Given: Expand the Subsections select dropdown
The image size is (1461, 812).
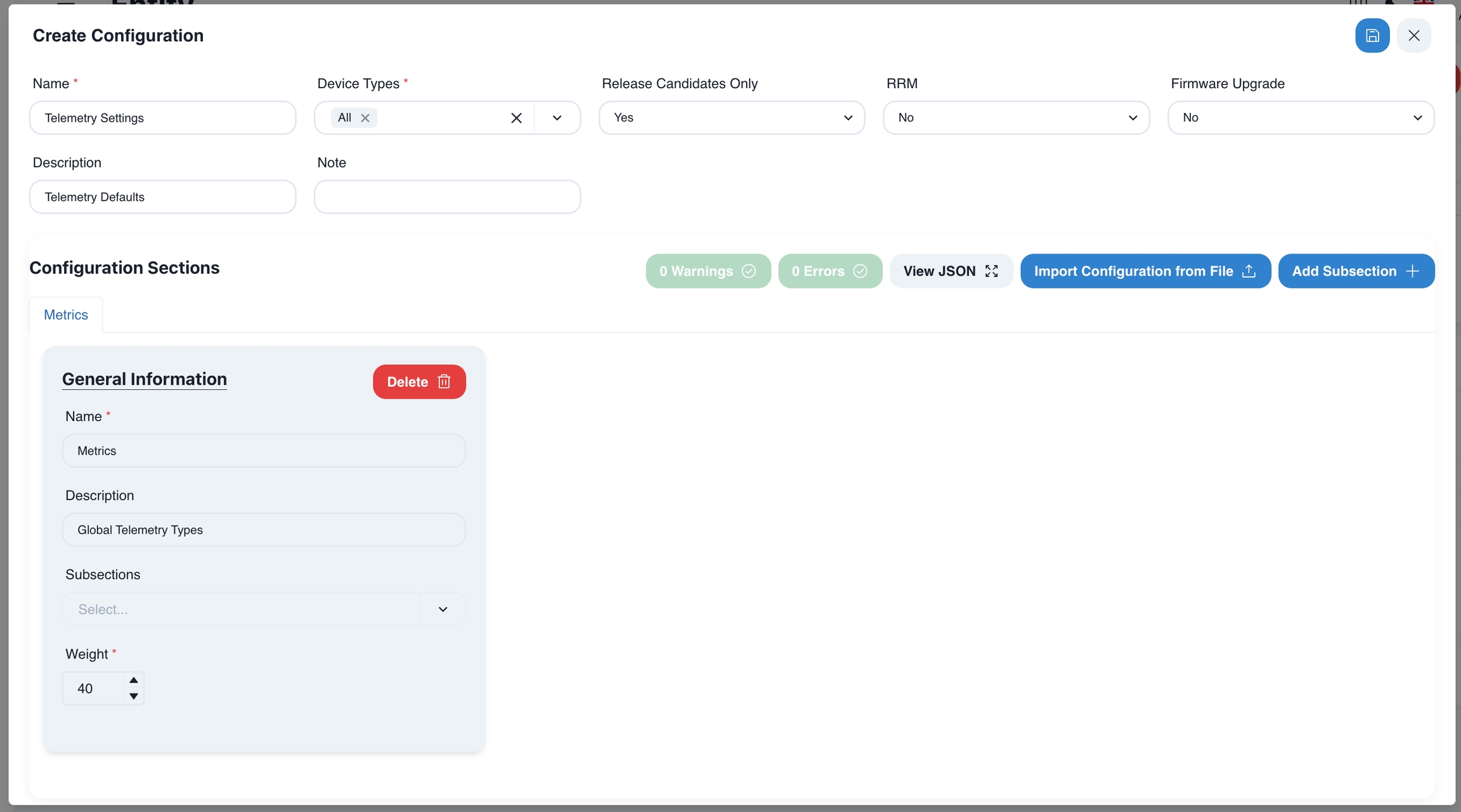Looking at the screenshot, I should coord(443,609).
